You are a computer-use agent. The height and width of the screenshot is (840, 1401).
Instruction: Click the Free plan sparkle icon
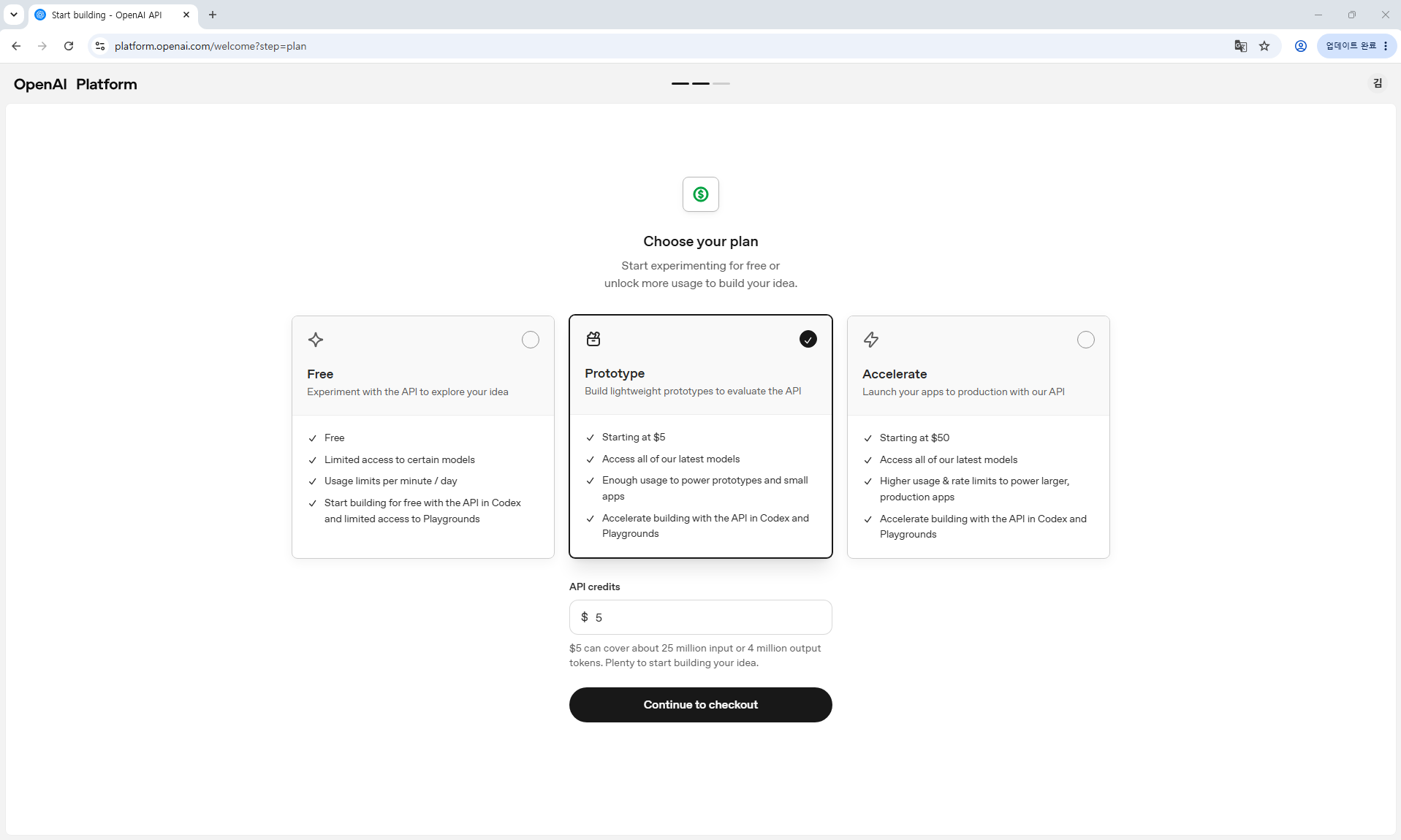[316, 340]
